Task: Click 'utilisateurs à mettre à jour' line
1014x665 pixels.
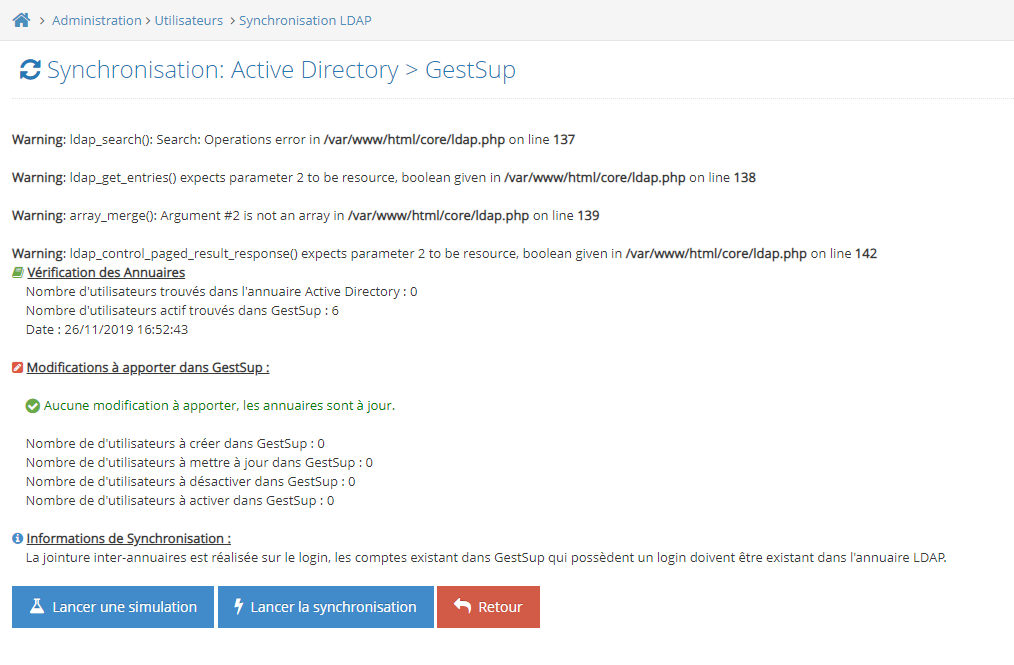Action: pos(199,463)
